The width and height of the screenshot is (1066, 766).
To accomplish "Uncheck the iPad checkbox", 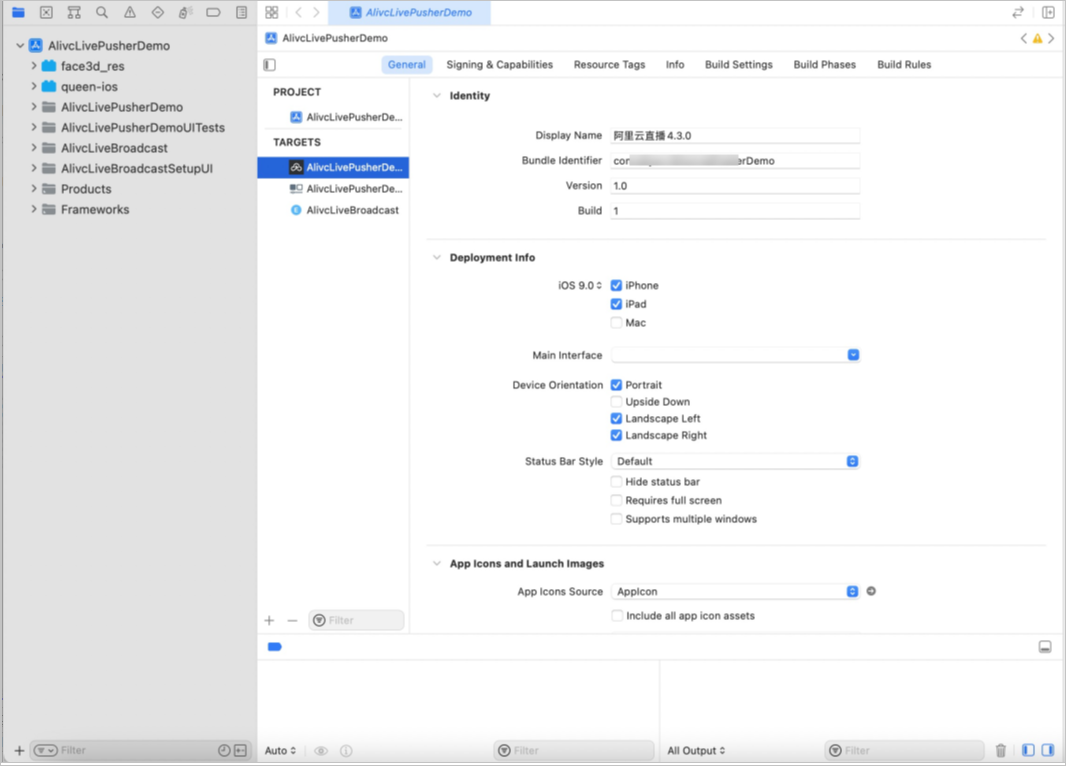I will tap(616, 304).
